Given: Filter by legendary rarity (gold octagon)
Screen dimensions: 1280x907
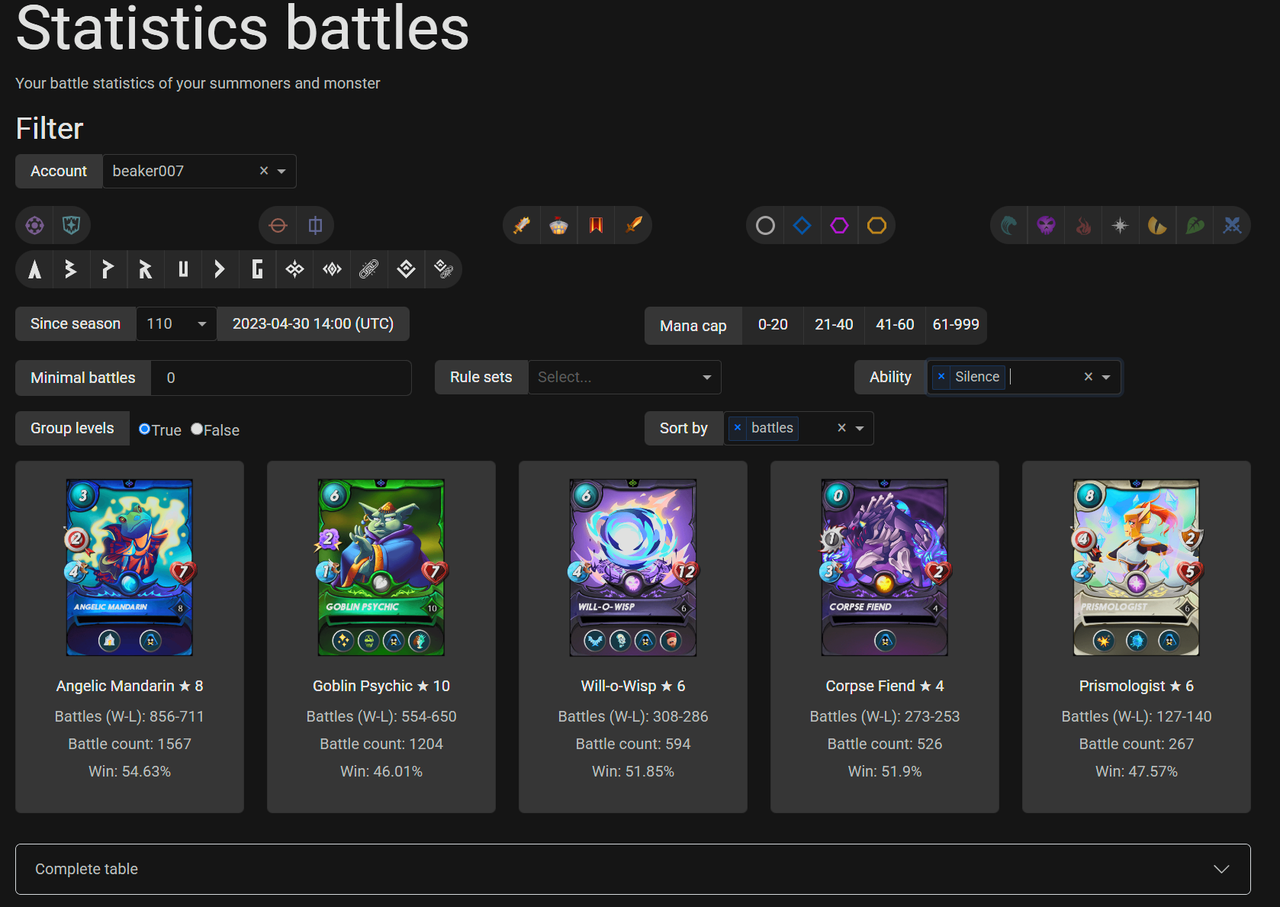Looking at the screenshot, I should (877, 226).
